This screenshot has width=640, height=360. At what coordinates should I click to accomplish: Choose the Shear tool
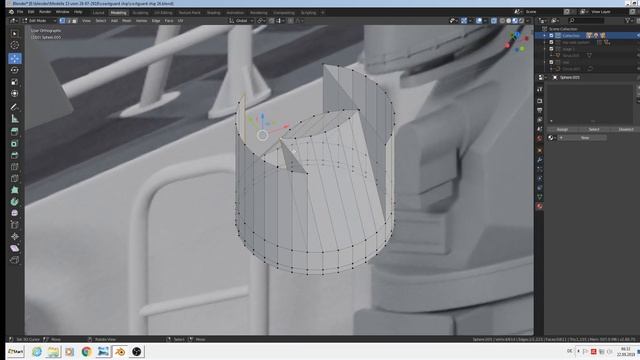(15, 248)
